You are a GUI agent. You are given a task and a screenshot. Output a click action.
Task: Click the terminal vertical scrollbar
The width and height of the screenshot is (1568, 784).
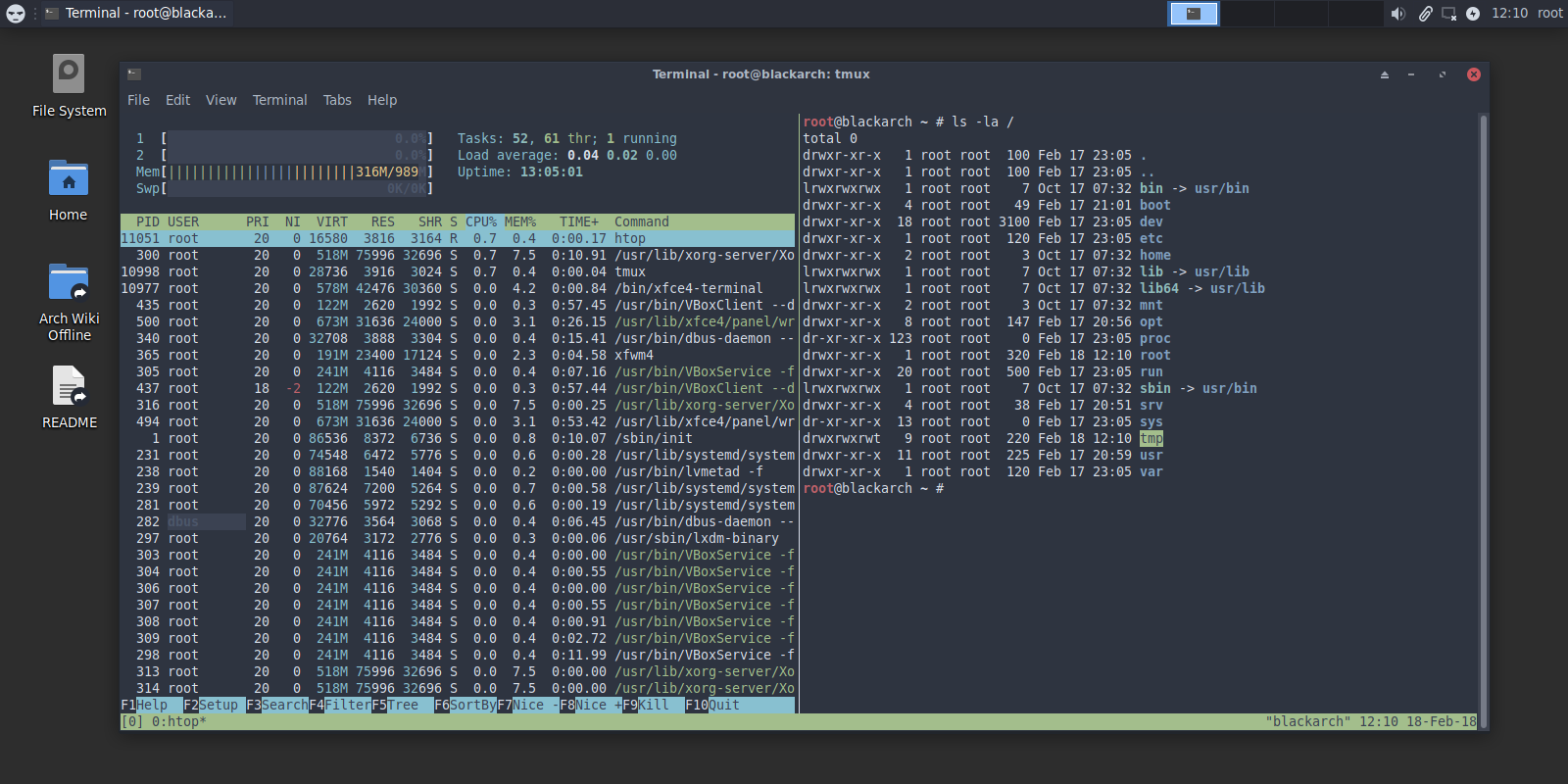coord(1484,419)
